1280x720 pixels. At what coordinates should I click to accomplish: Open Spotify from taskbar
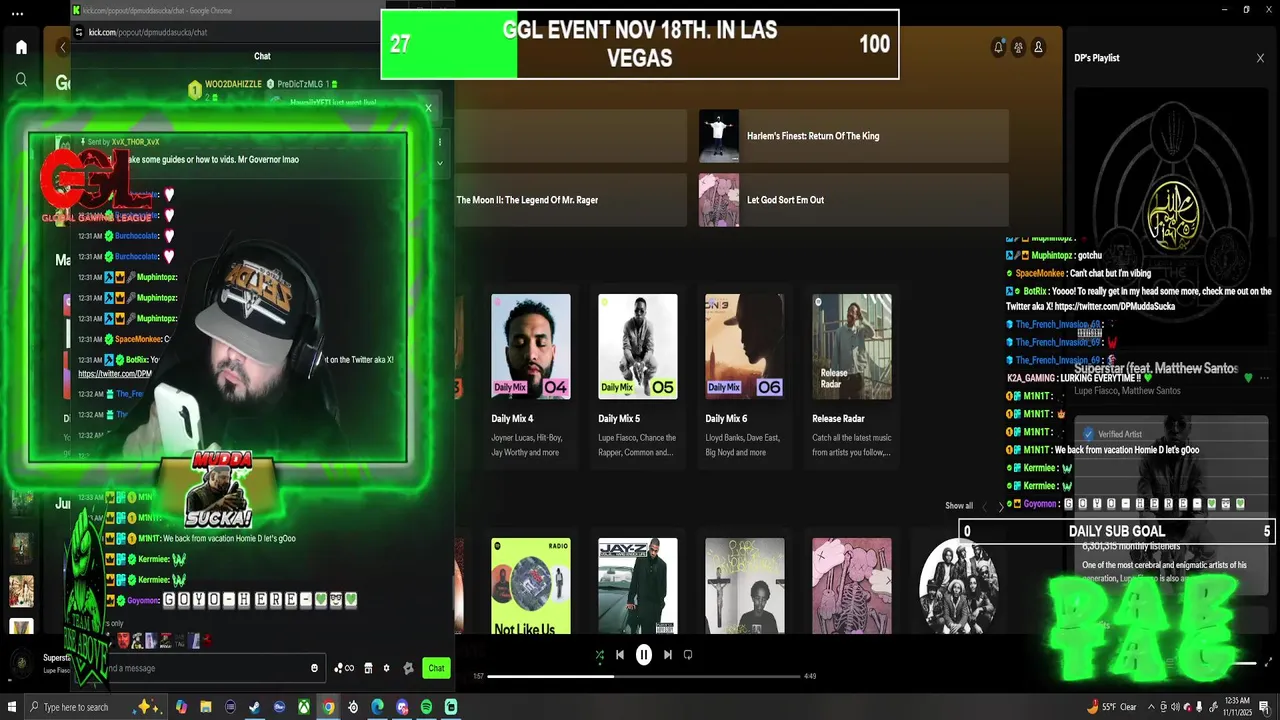coord(426,707)
